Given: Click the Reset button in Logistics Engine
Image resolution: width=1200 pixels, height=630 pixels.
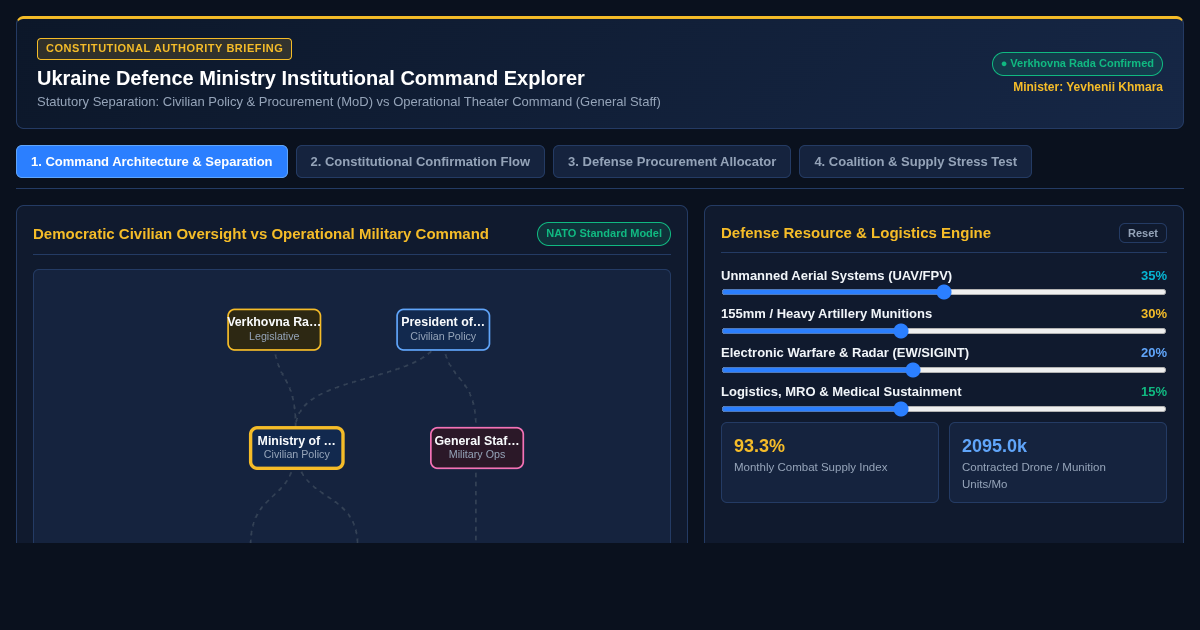Looking at the screenshot, I should point(1142,233).
